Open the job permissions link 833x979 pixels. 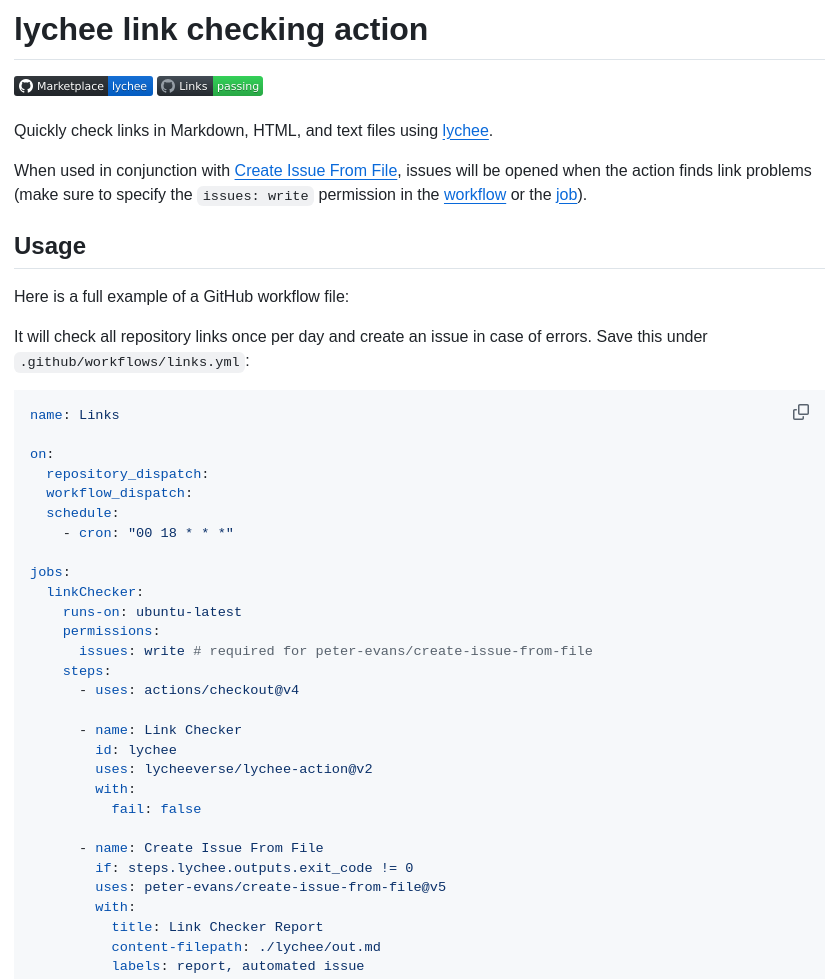(566, 195)
